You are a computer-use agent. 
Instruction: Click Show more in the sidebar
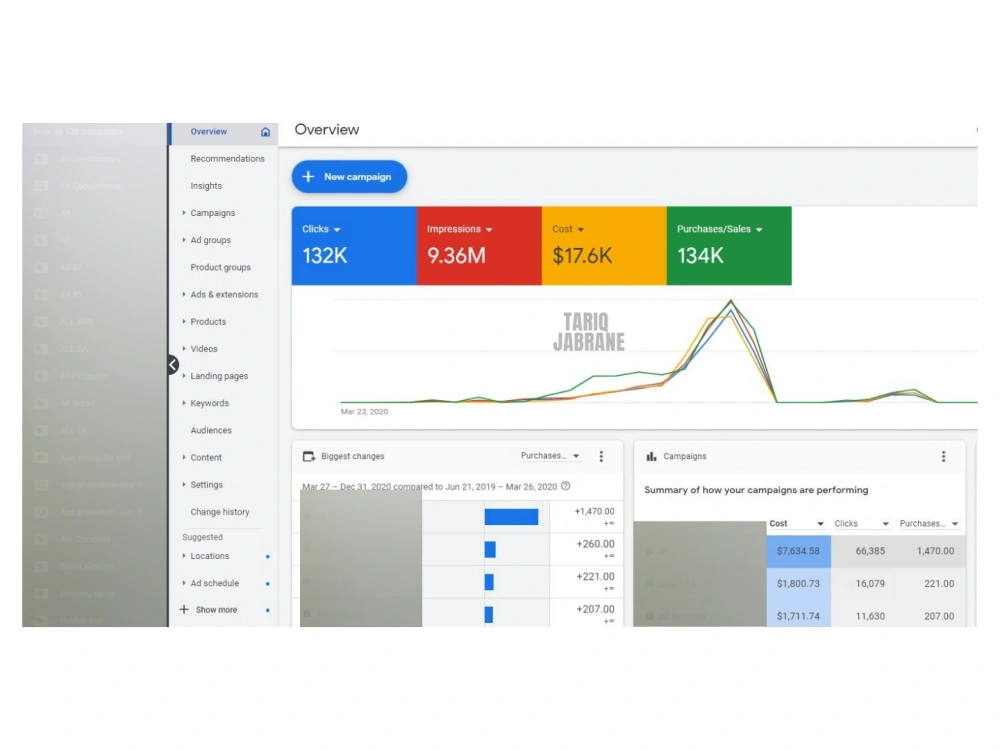coord(216,610)
